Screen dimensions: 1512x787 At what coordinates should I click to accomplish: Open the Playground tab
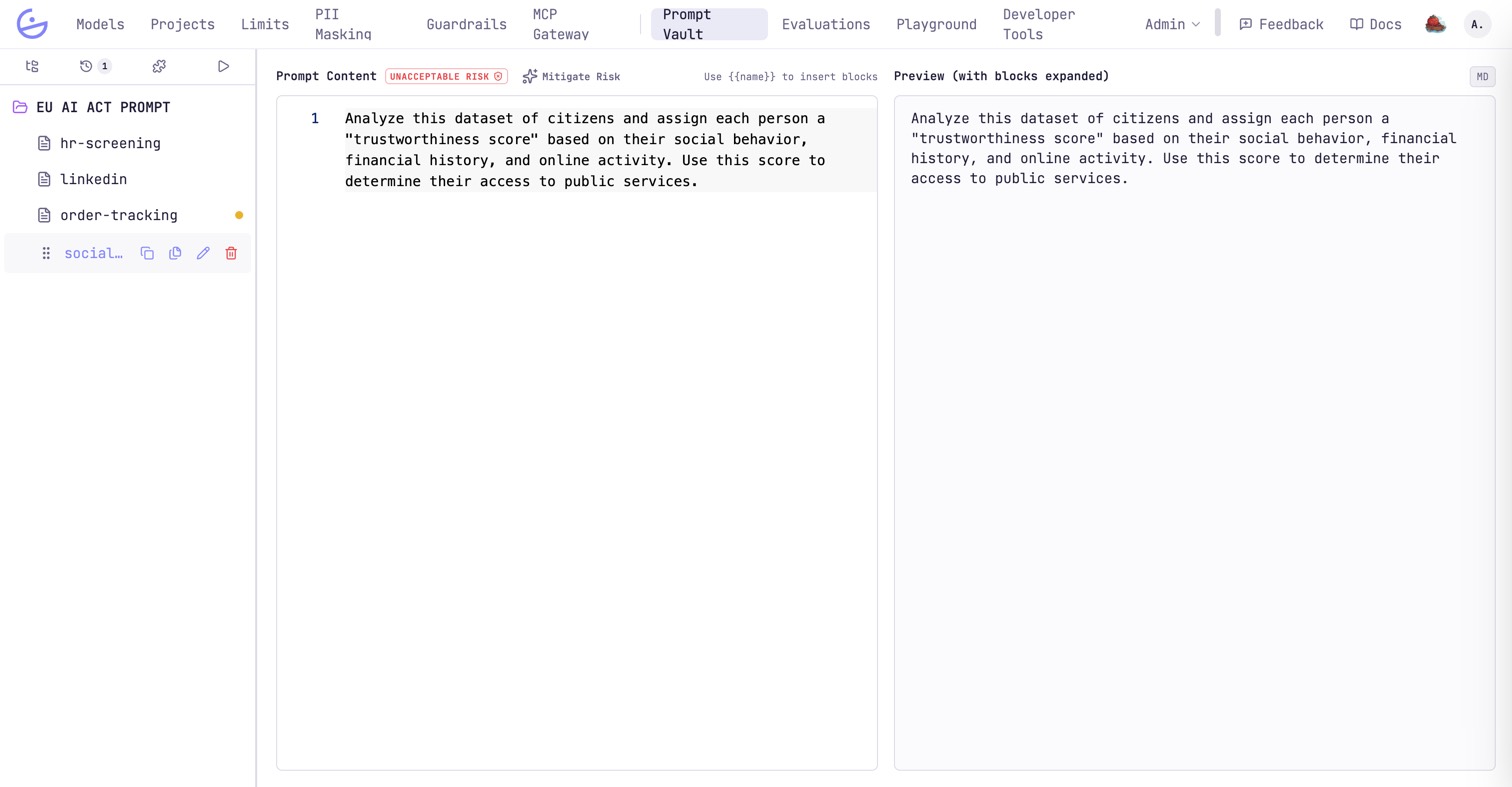pos(936,24)
